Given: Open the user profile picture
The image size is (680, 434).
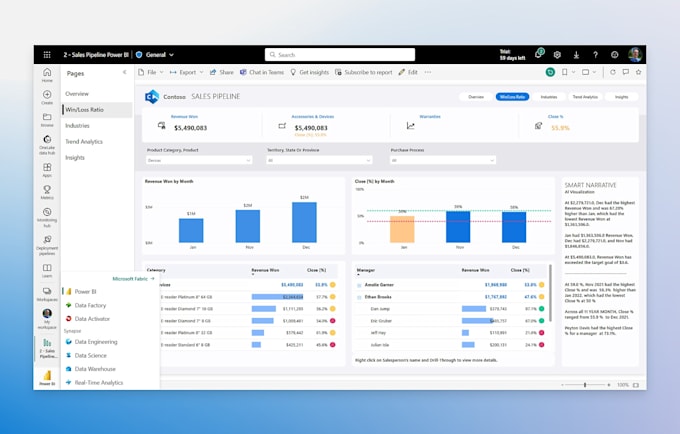Looking at the screenshot, I should (x=635, y=55).
